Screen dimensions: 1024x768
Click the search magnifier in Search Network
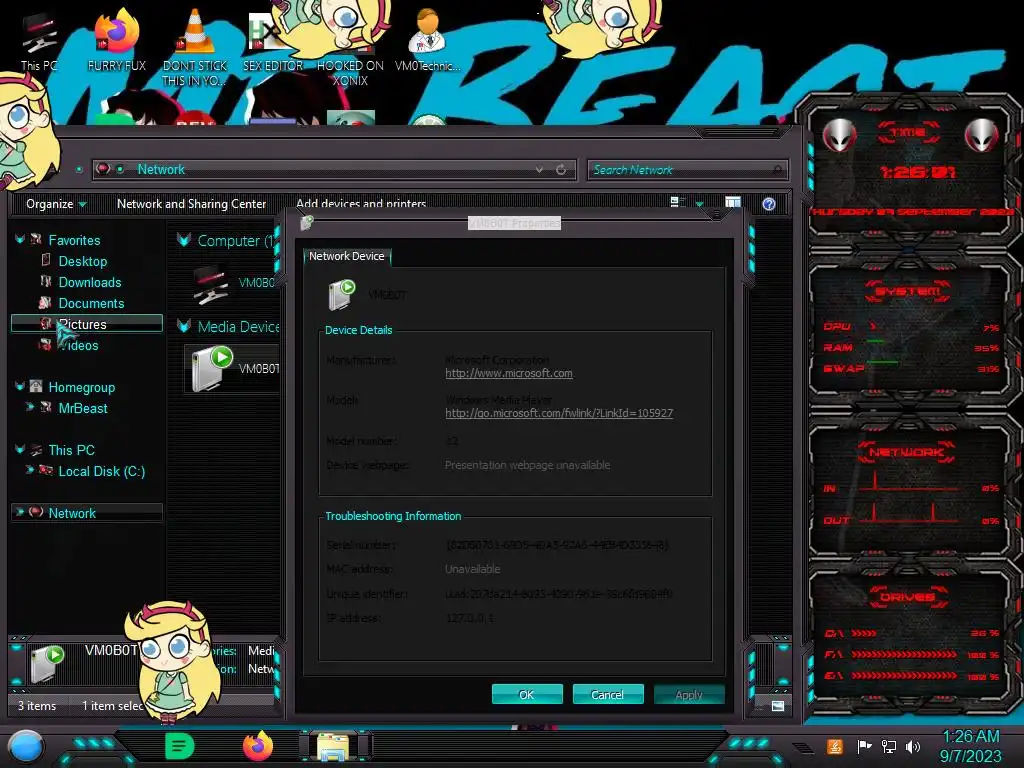pyautogui.click(x=777, y=170)
